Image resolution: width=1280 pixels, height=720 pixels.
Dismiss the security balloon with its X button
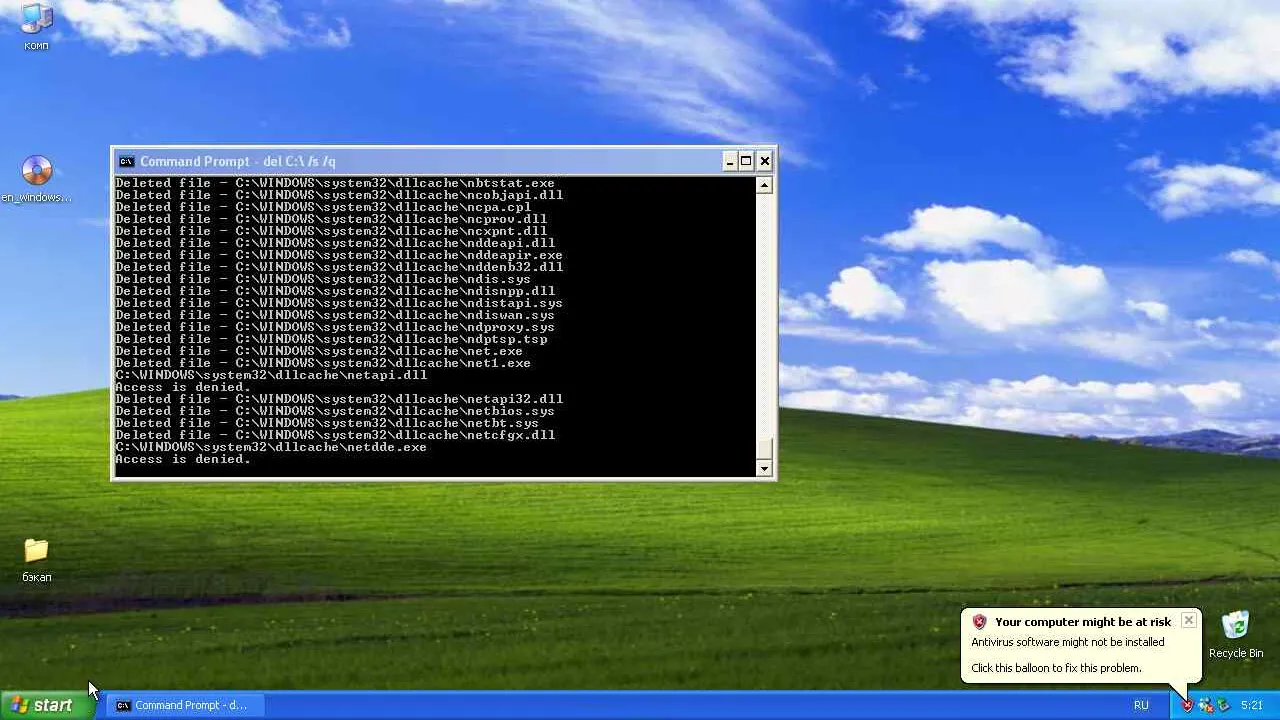click(1188, 621)
